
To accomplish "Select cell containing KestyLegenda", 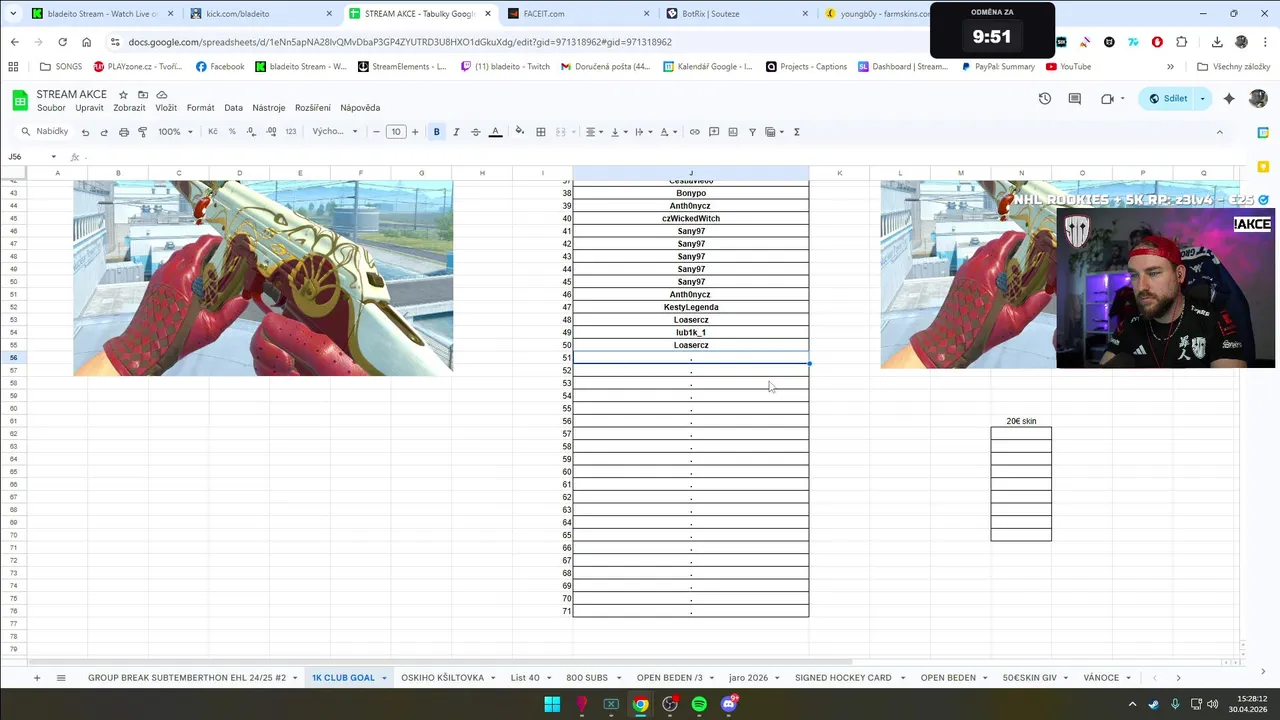I will [691, 307].
